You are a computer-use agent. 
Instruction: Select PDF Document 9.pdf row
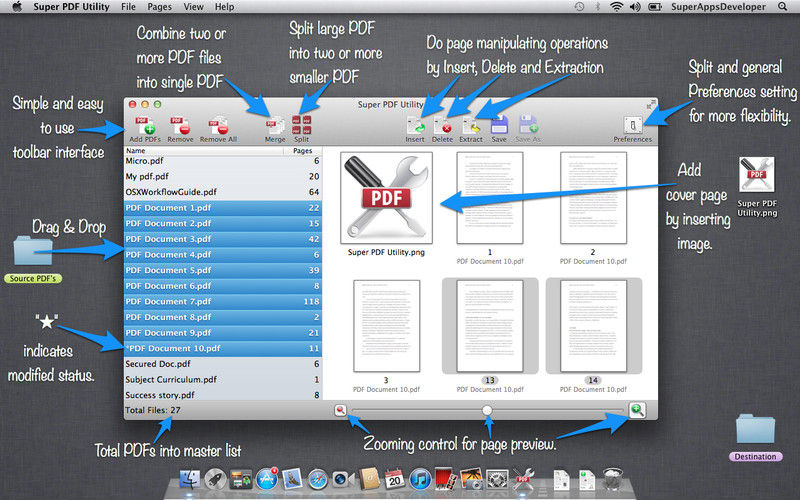tap(223, 333)
